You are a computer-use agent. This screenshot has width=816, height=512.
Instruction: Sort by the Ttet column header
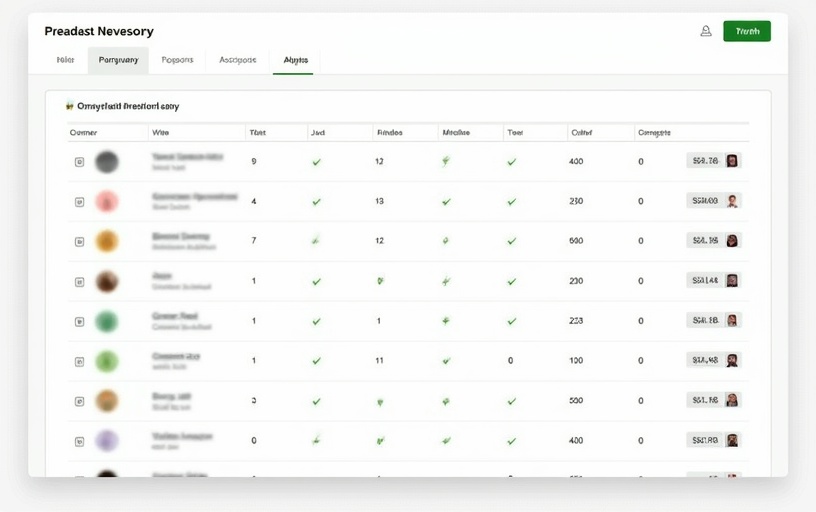(x=258, y=133)
